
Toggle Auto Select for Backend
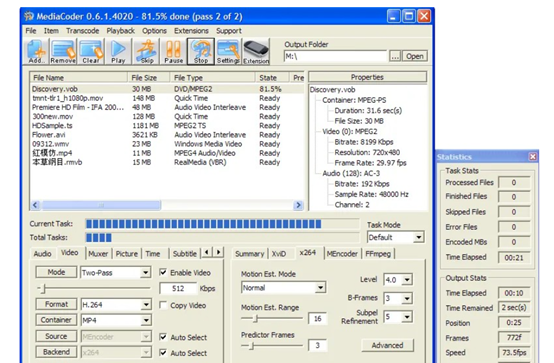[163, 352]
